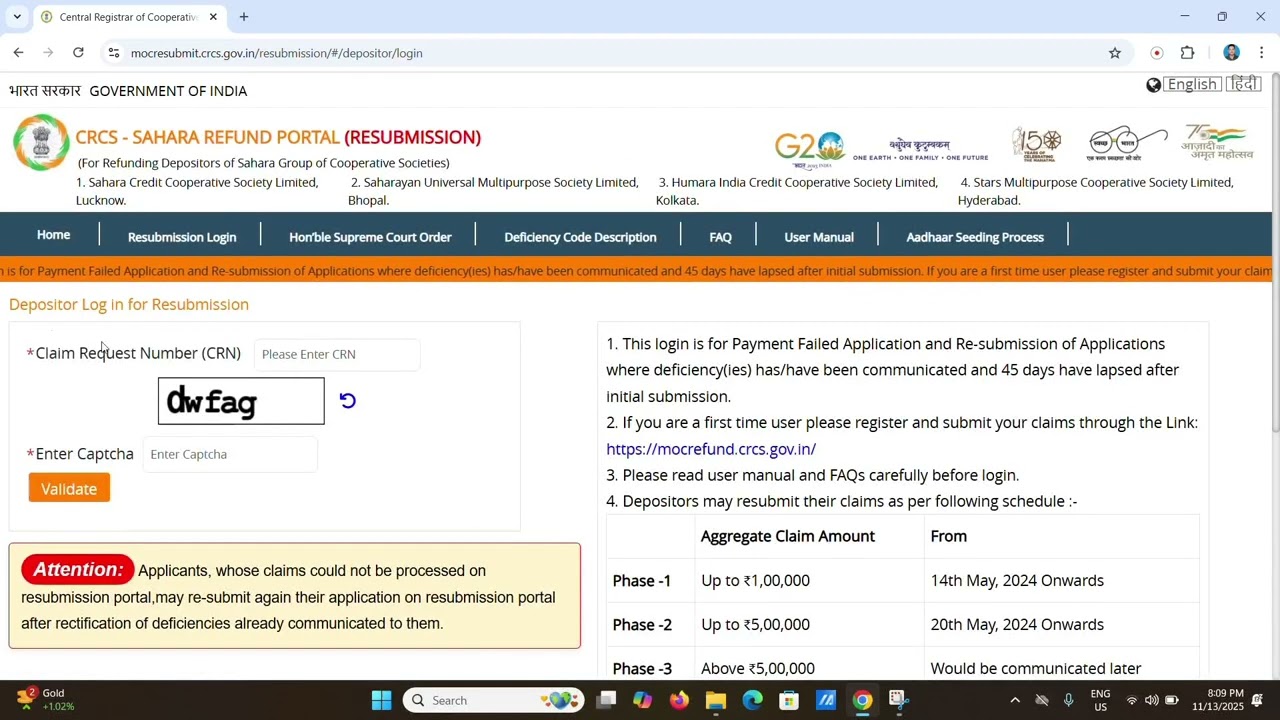Click the browser address bar URL
The height and width of the screenshot is (720, 1280).
tap(277, 53)
